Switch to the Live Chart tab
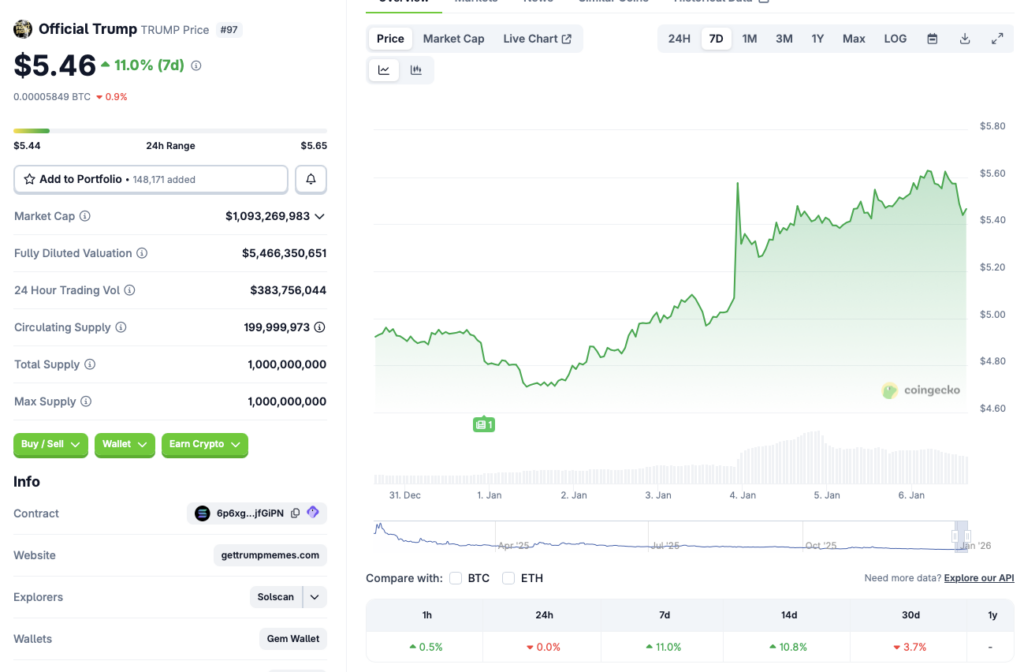This screenshot has width=1024, height=672. click(x=538, y=38)
